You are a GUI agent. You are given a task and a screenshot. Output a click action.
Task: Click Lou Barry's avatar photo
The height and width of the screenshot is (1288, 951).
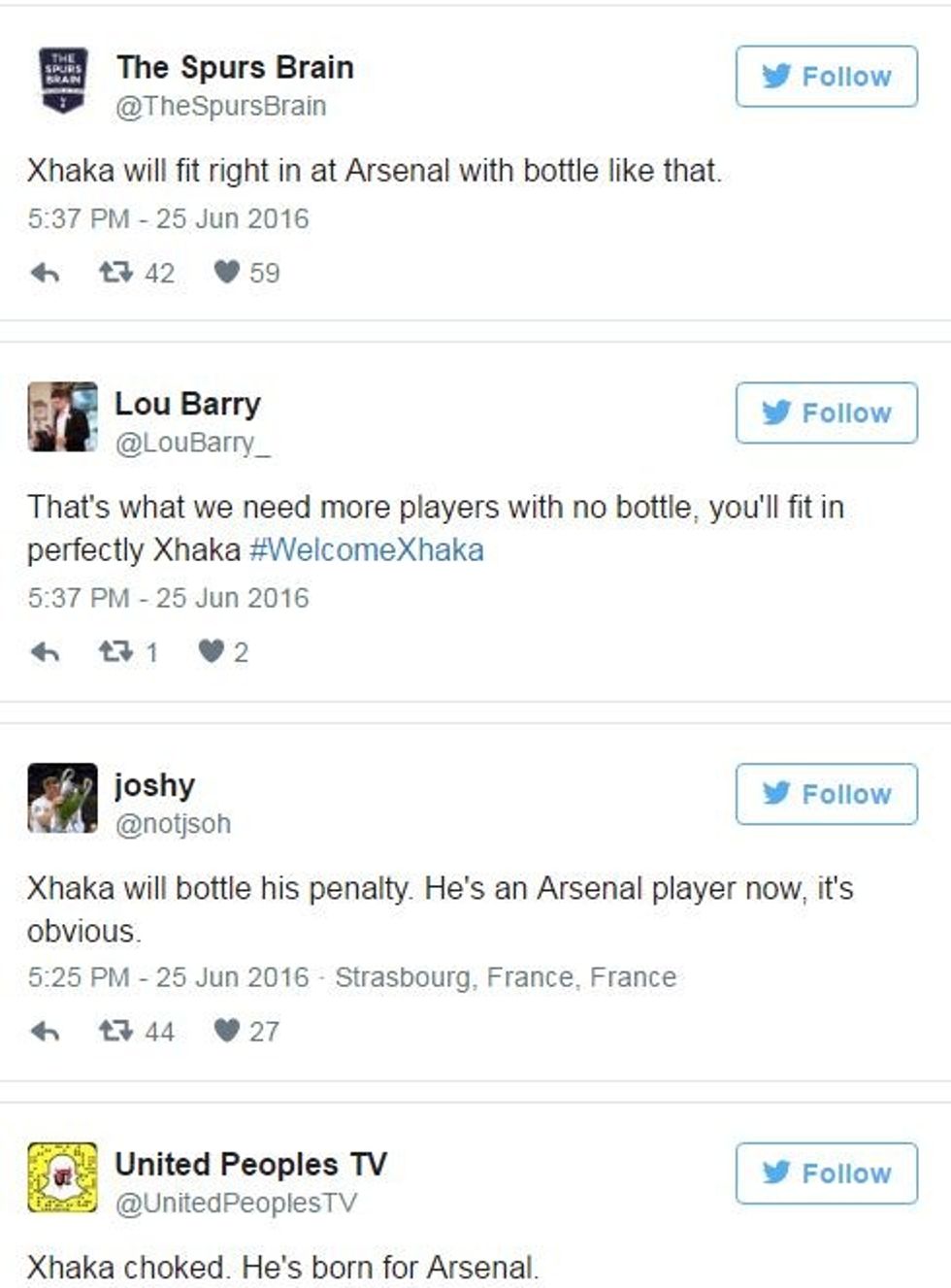click(62, 416)
